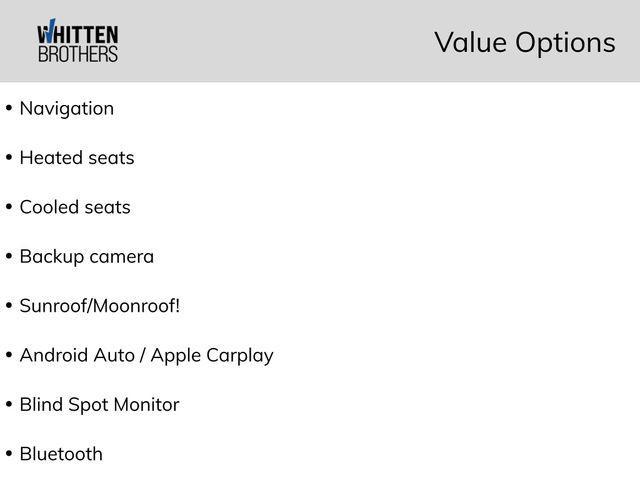
Task: Click the Blind Spot Monitor text
Action: (x=99, y=405)
